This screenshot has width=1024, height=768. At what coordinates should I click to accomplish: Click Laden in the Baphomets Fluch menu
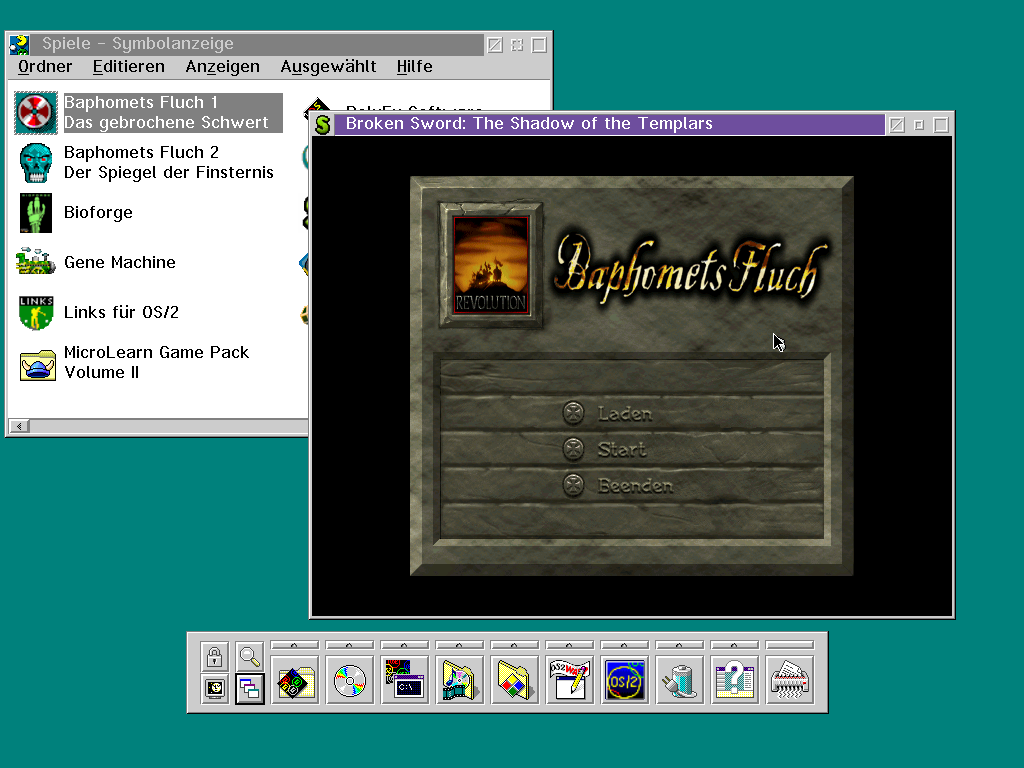pyautogui.click(x=625, y=413)
